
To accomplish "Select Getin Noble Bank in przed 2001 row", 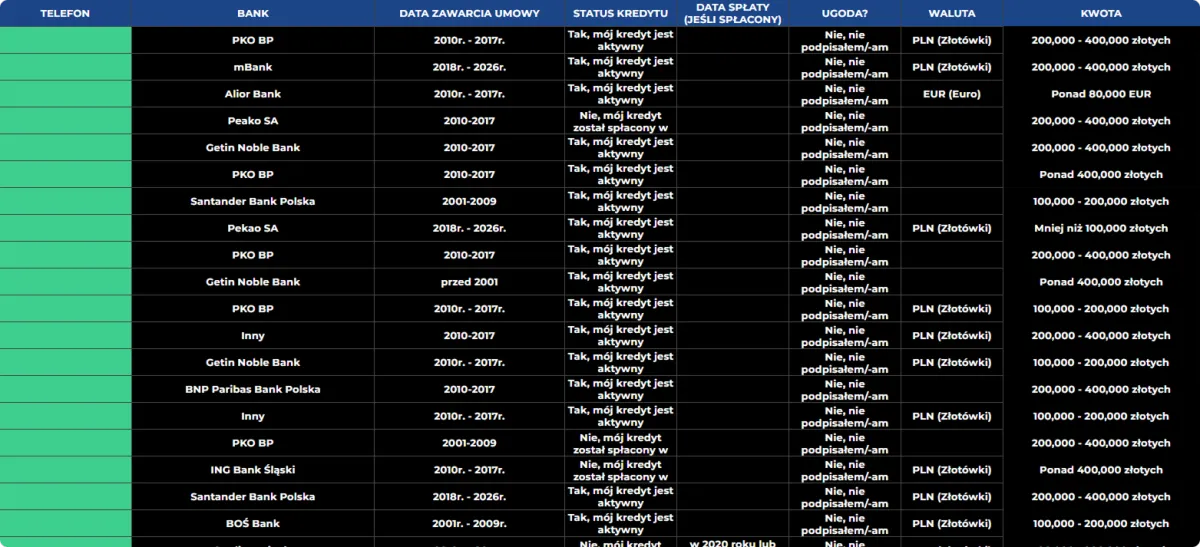I will pyautogui.click(x=253, y=282).
